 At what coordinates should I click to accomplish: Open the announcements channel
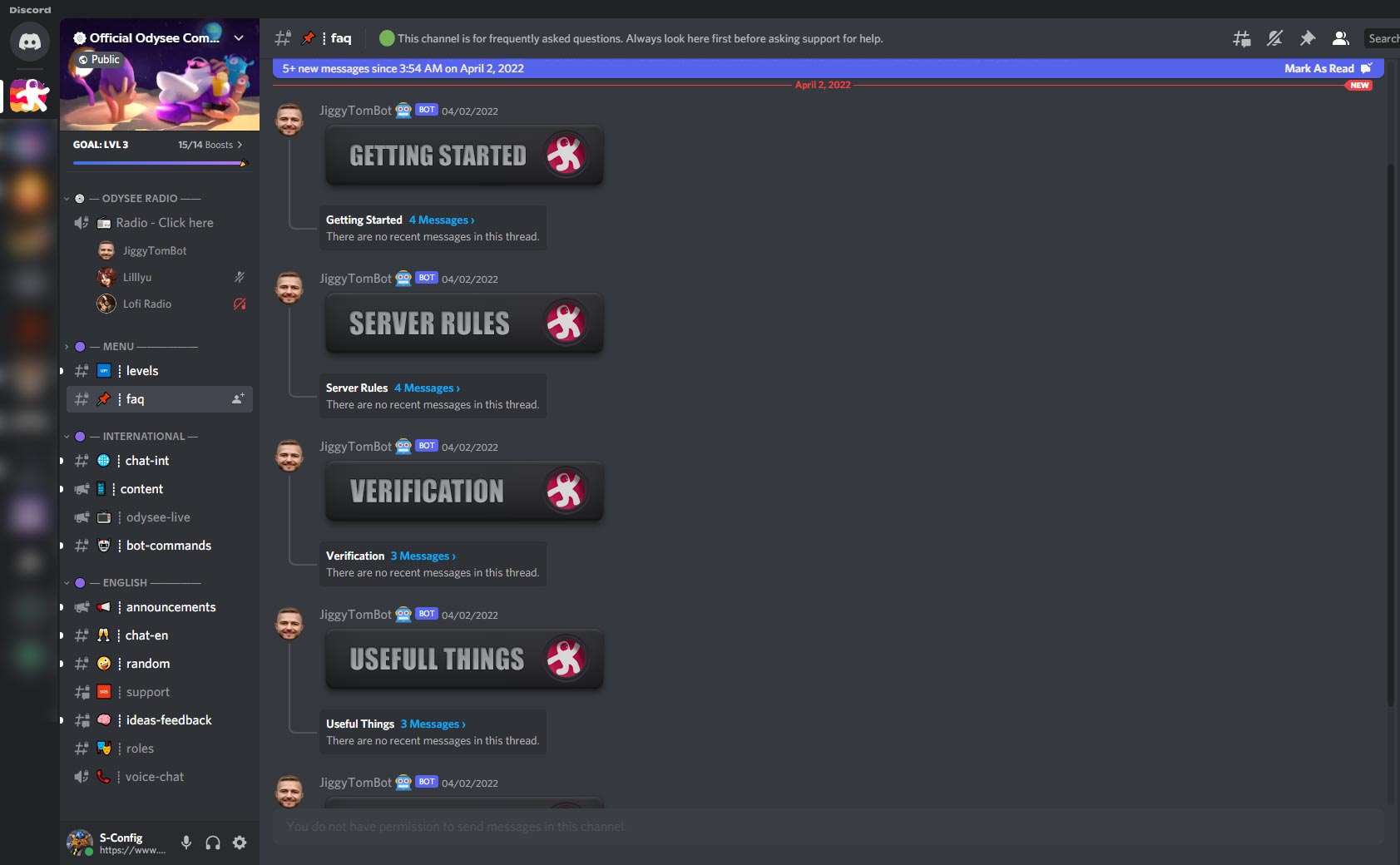[160, 607]
